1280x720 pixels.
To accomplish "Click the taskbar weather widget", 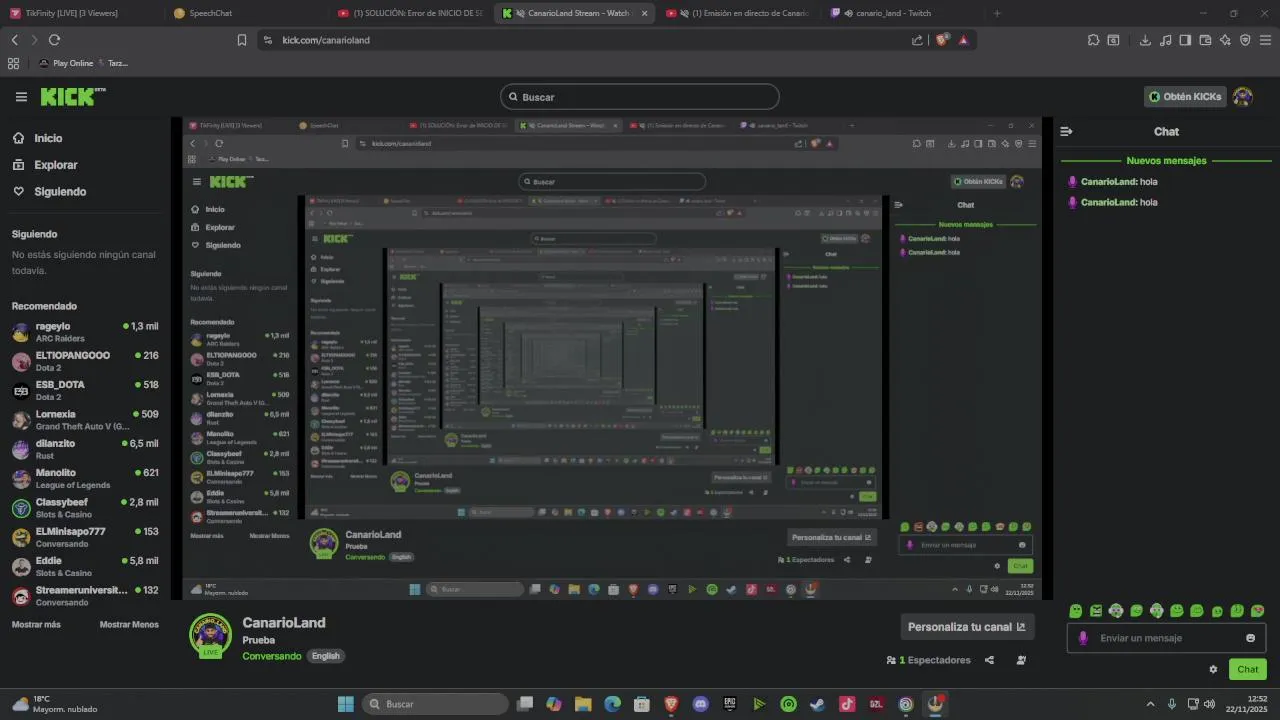I will pyautogui.click(x=55, y=704).
